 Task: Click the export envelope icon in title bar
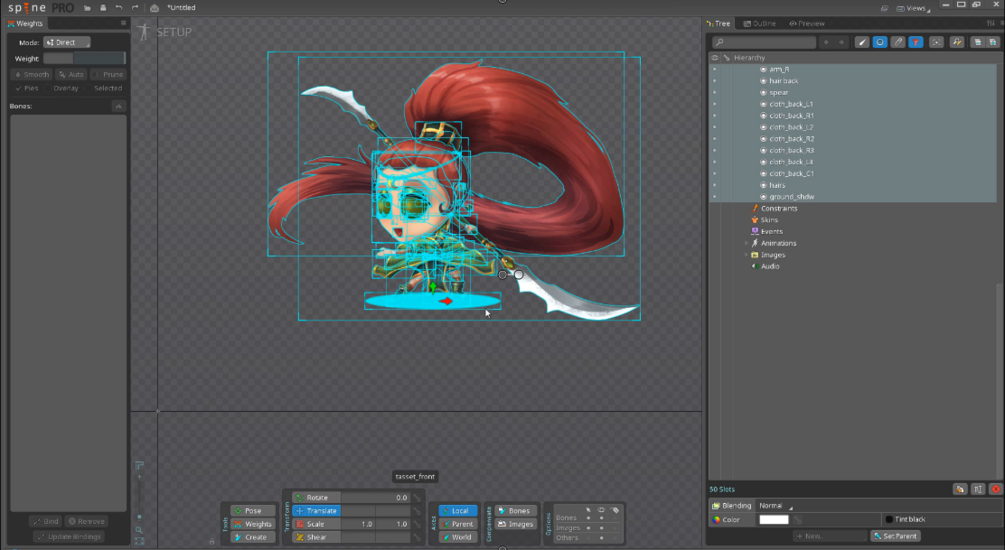[154, 8]
